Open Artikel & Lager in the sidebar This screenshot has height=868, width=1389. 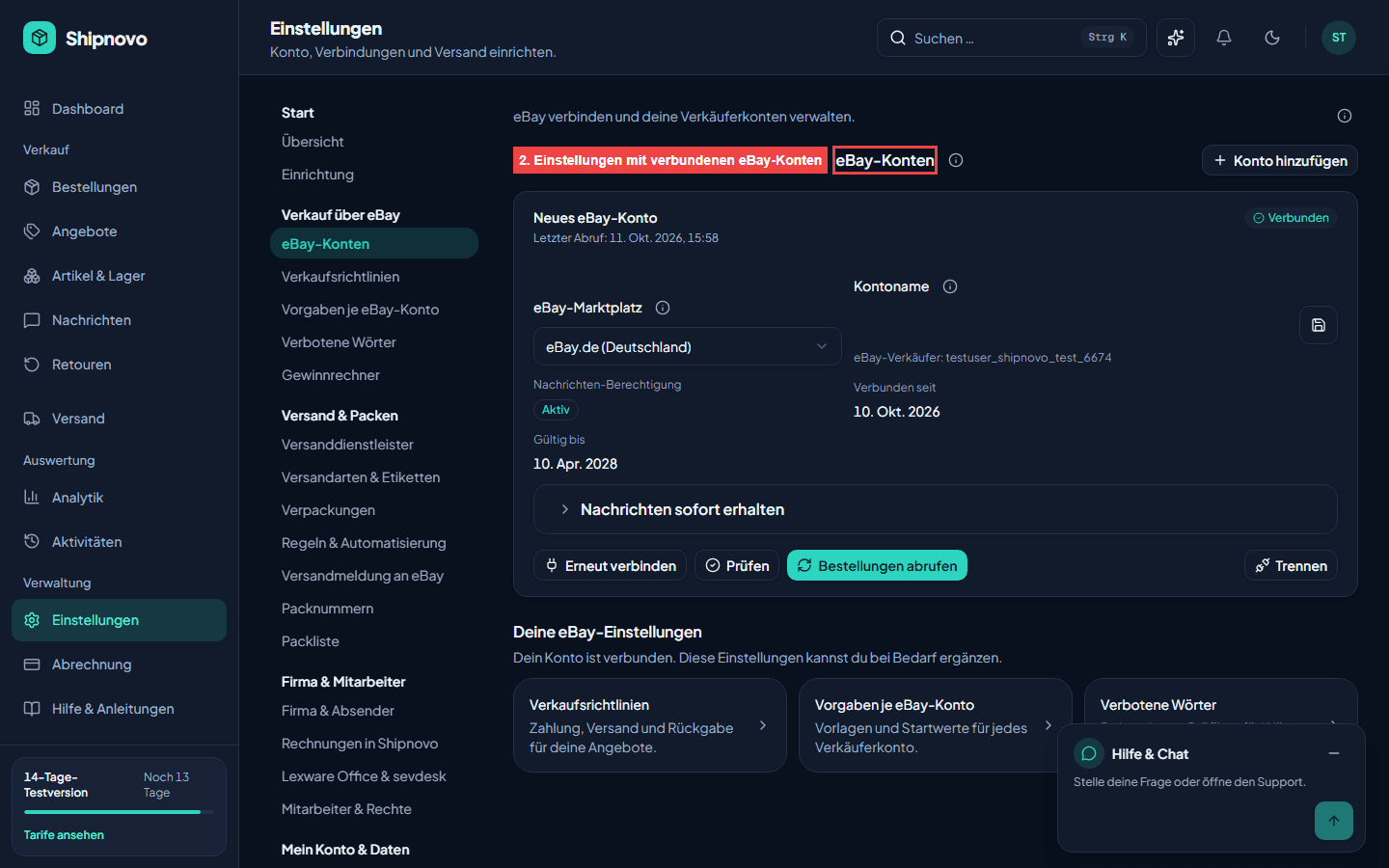tap(119, 276)
